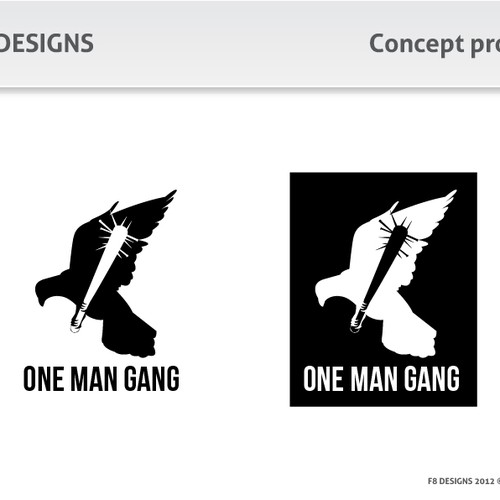
Task: Select the white bird silhouette on the black panel
Action: tap(386, 273)
